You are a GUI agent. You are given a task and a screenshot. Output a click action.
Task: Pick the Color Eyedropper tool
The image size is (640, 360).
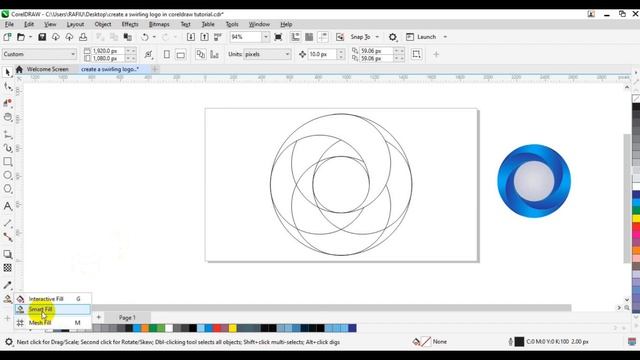coord(7,285)
